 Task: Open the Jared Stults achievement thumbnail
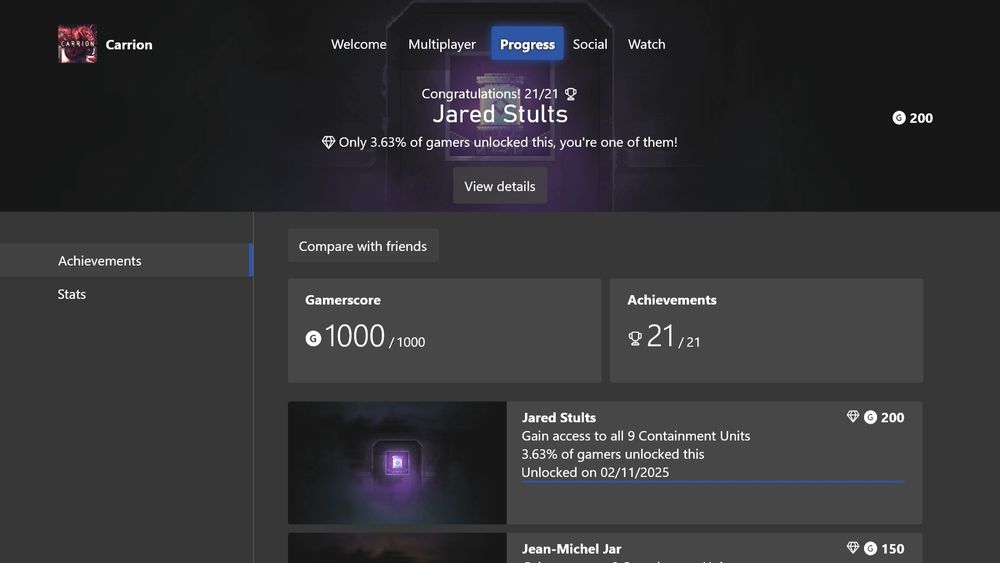pyautogui.click(x=397, y=463)
